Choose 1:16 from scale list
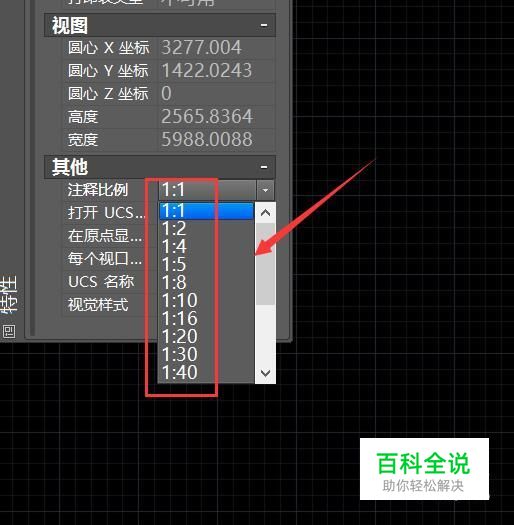This screenshot has width=514, height=525. (206, 318)
